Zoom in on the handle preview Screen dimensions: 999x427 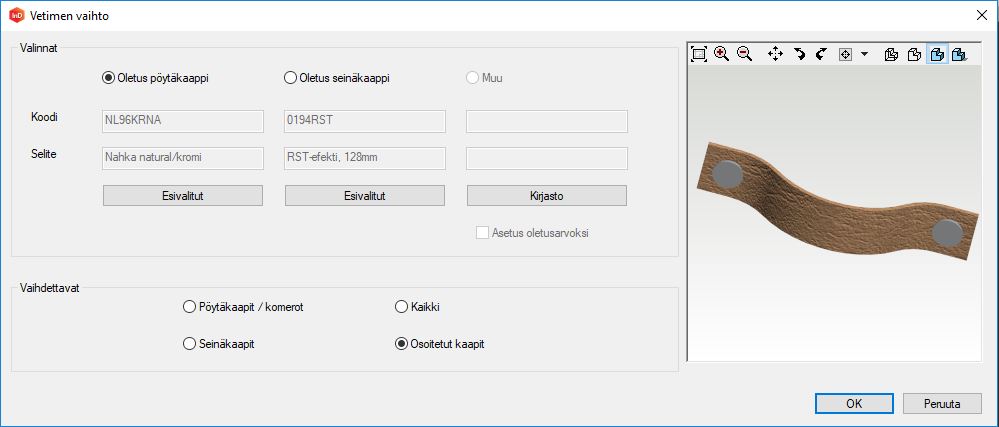(x=721, y=54)
